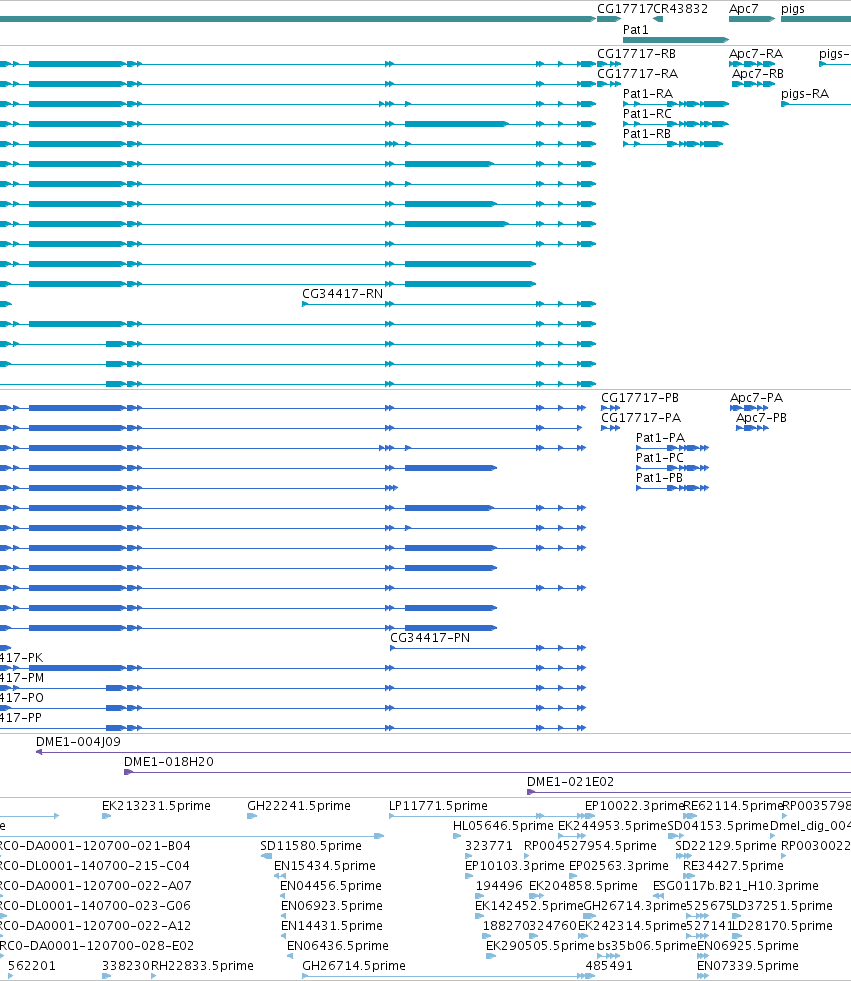The image size is (851, 981).
Task: Click EST label LP11771.5prime
Action: [438, 806]
